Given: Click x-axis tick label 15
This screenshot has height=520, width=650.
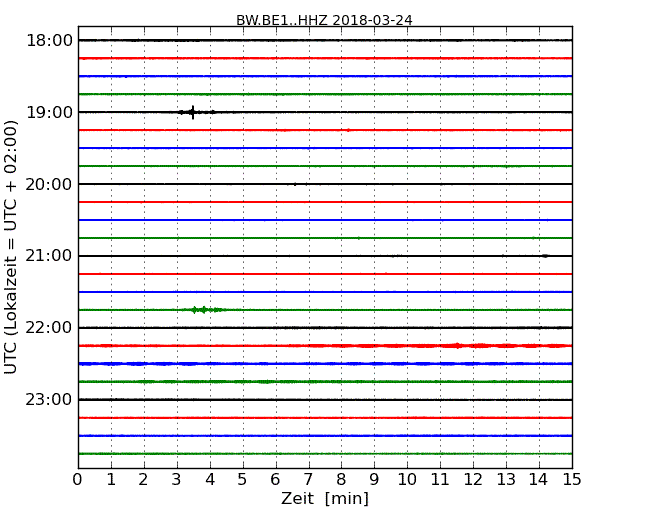Looking at the screenshot, I should pos(572,479).
